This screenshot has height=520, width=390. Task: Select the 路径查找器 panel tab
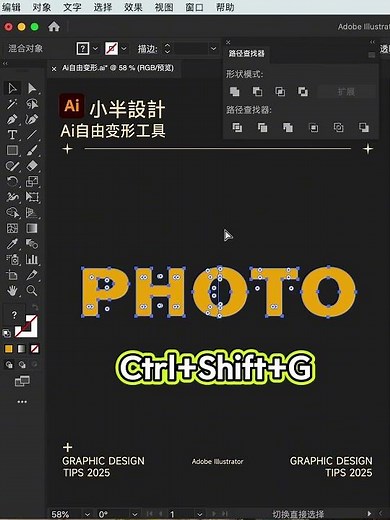click(246, 53)
